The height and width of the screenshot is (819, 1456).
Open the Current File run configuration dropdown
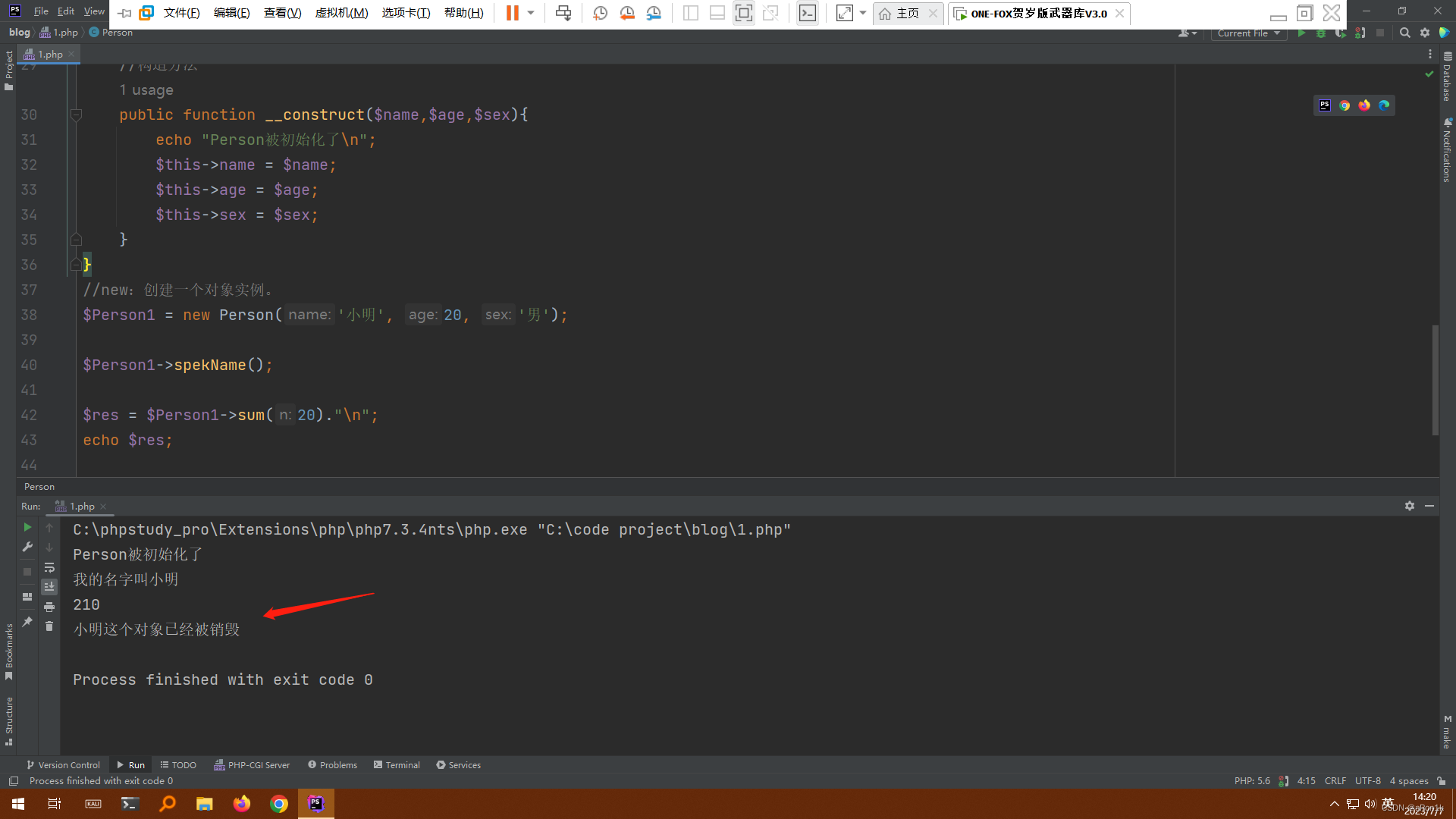pos(1248,33)
